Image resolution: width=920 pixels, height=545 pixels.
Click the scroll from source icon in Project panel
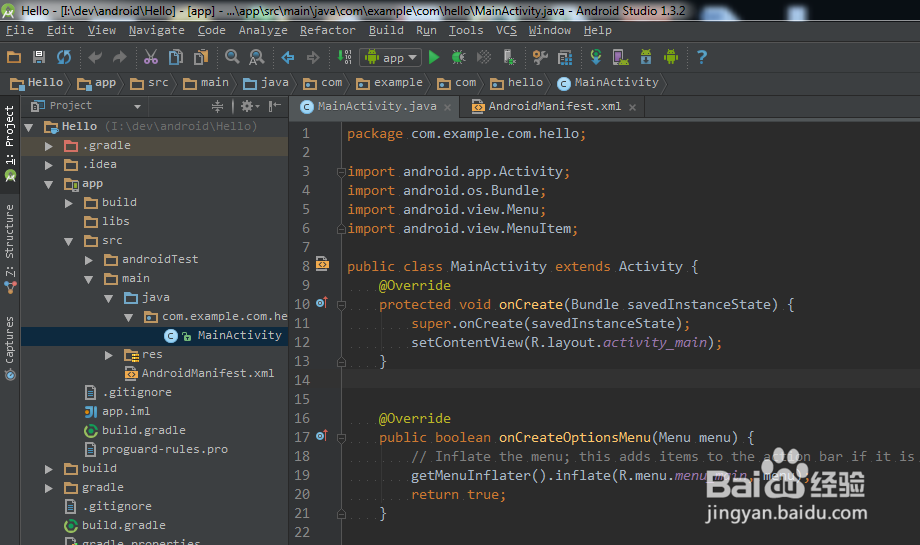click(x=217, y=106)
